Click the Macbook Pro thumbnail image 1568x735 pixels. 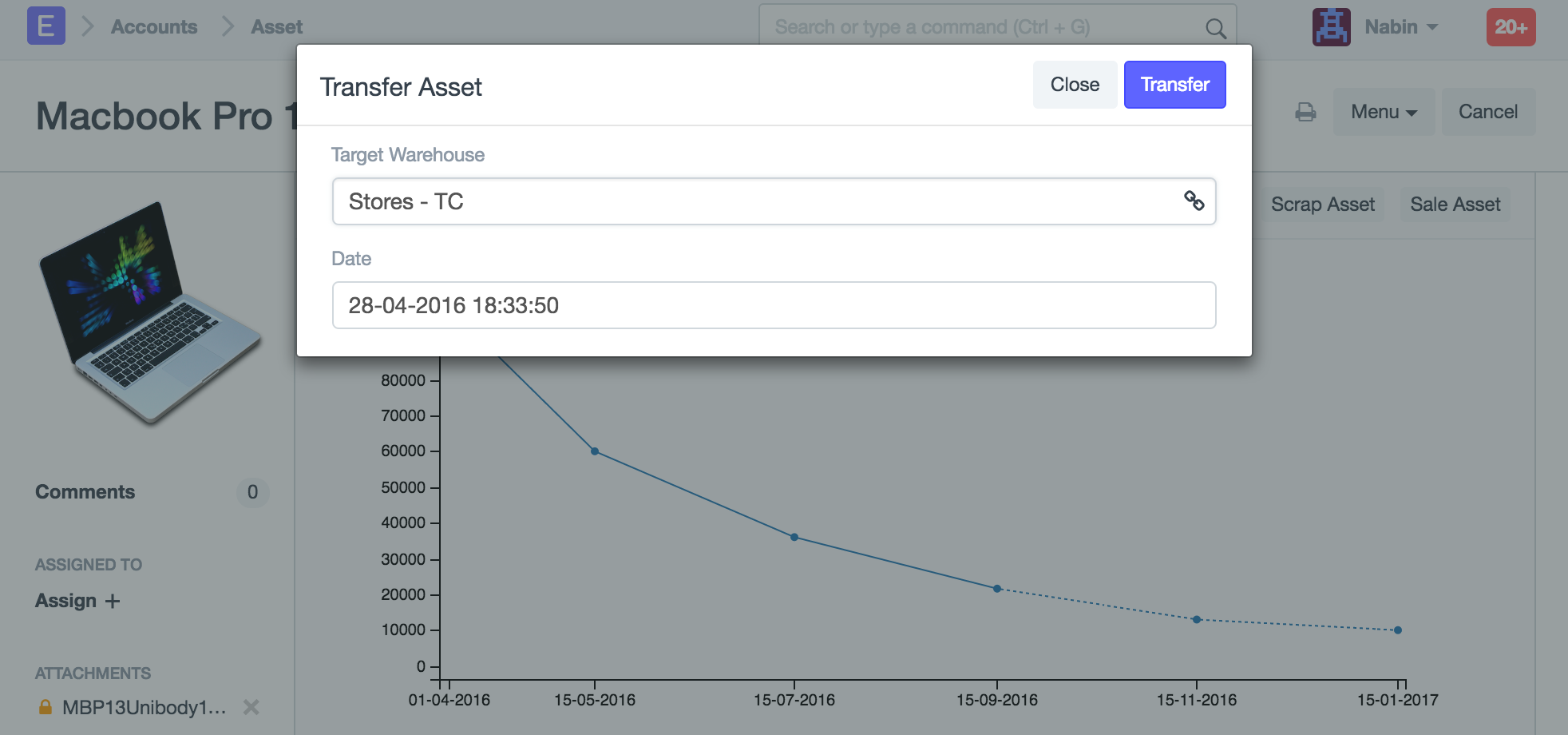[x=149, y=312]
